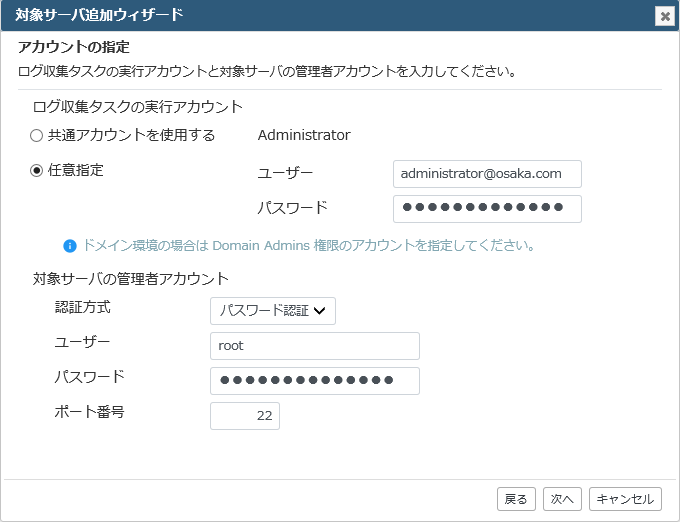Click the 対象サーバの管理者アカウント section label
Viewport: 683px width, 526px height.
pos(131,279)
